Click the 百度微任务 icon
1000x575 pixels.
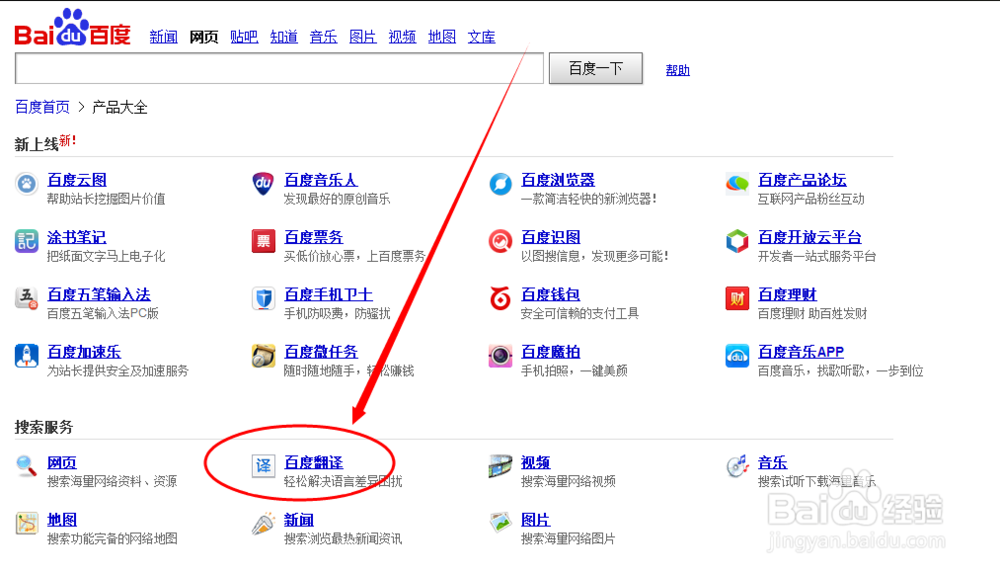tap(263, 356)
